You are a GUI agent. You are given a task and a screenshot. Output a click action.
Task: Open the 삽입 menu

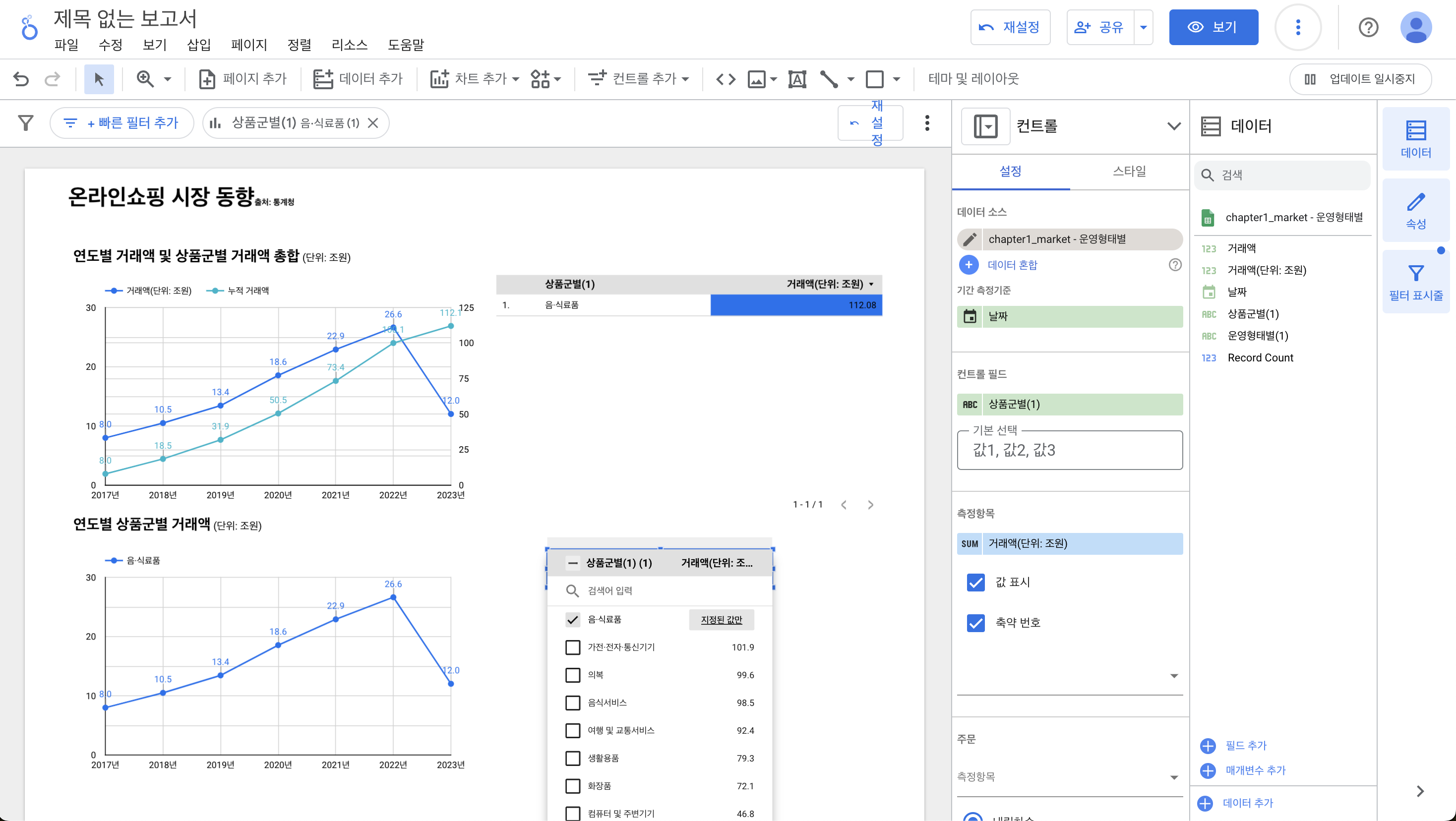[x=198, y=45]
